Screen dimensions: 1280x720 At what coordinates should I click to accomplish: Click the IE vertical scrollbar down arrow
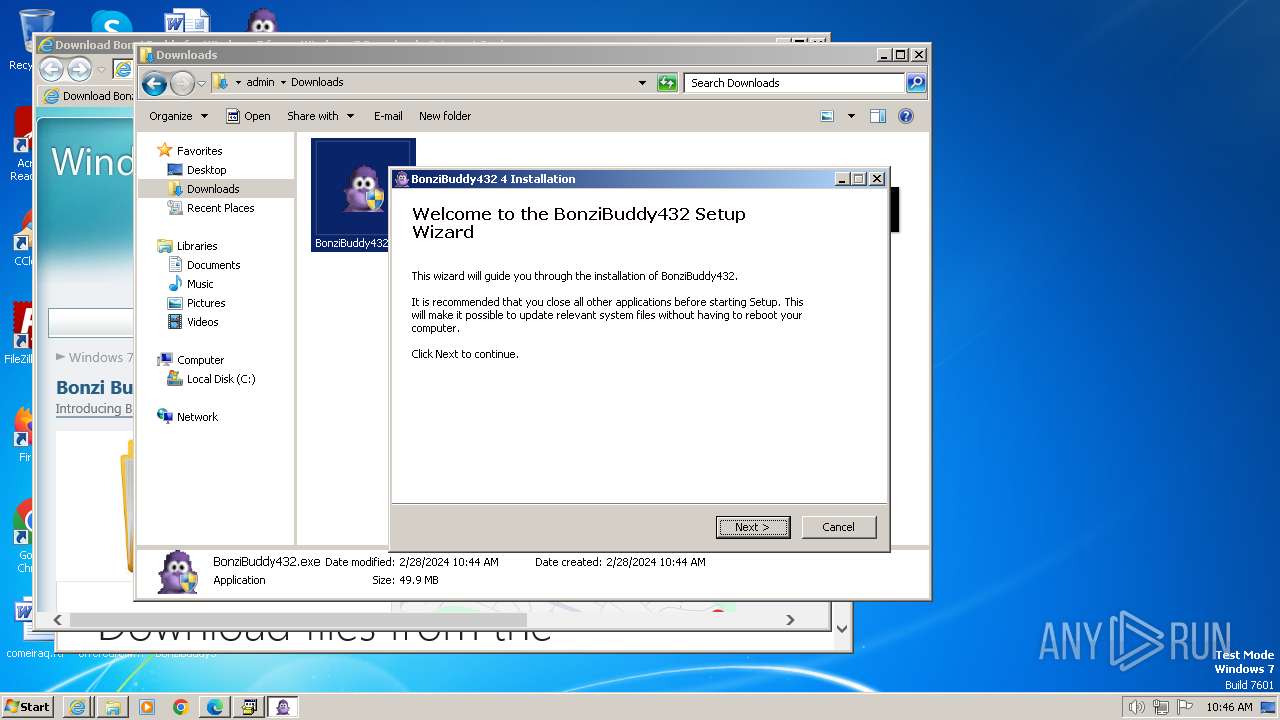(841, 629)
